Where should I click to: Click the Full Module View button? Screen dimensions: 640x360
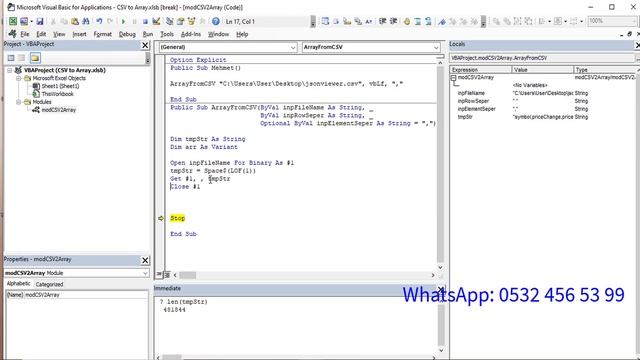[167, 275]
